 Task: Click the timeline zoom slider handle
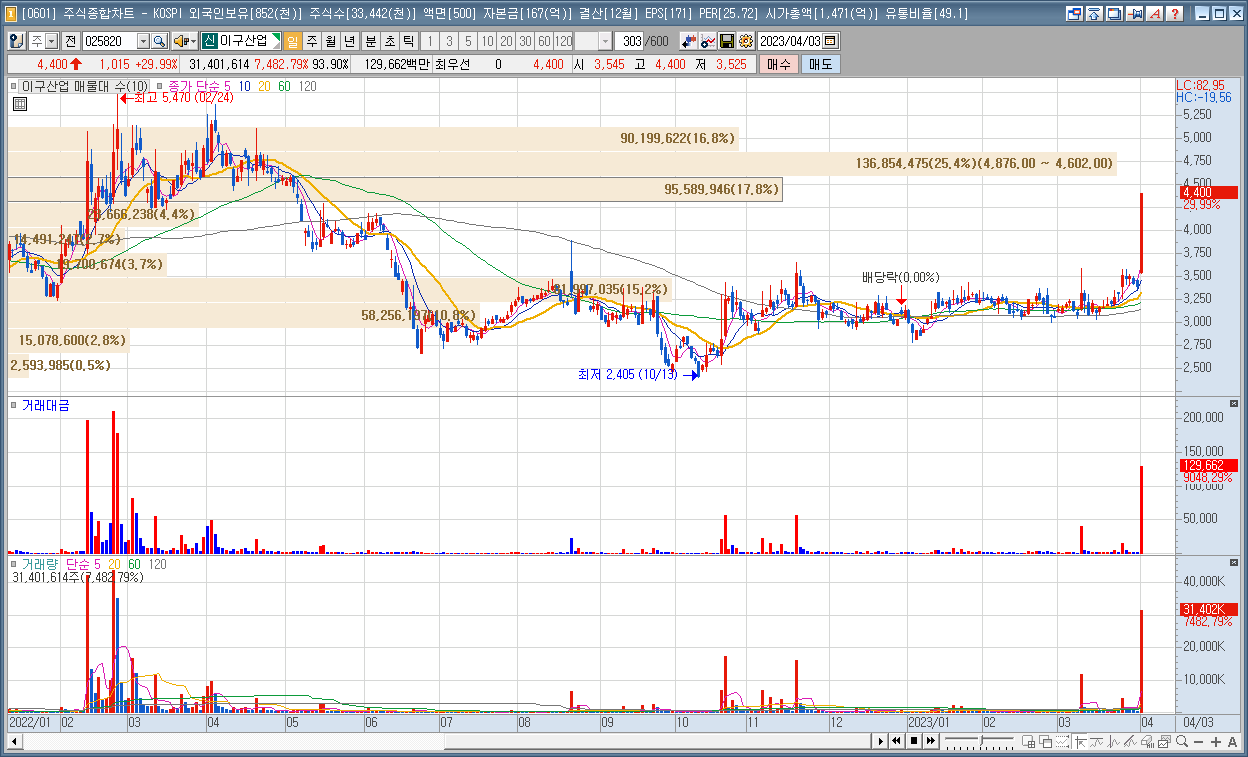[x=981, y=741]
